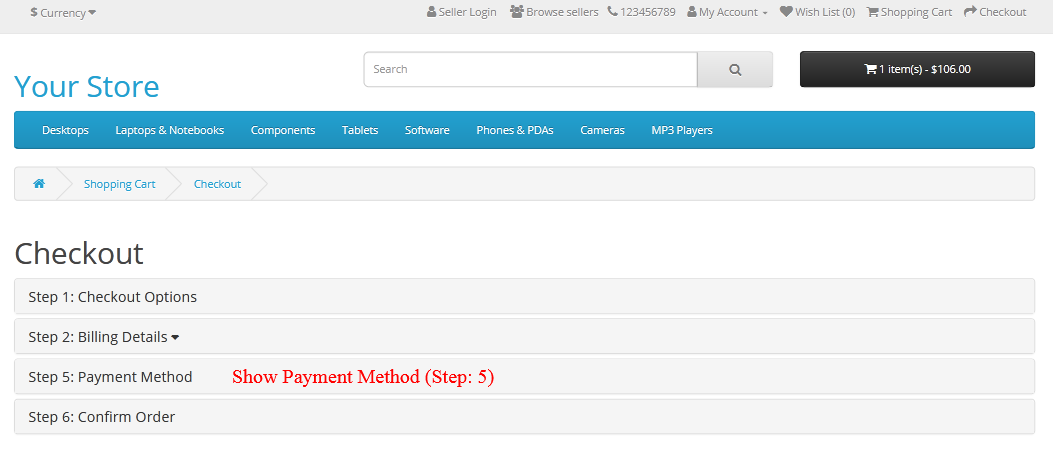Open cart button showing 1 item(s) - $106.00
Screen dimensions: 1053x455
(917, 69)
